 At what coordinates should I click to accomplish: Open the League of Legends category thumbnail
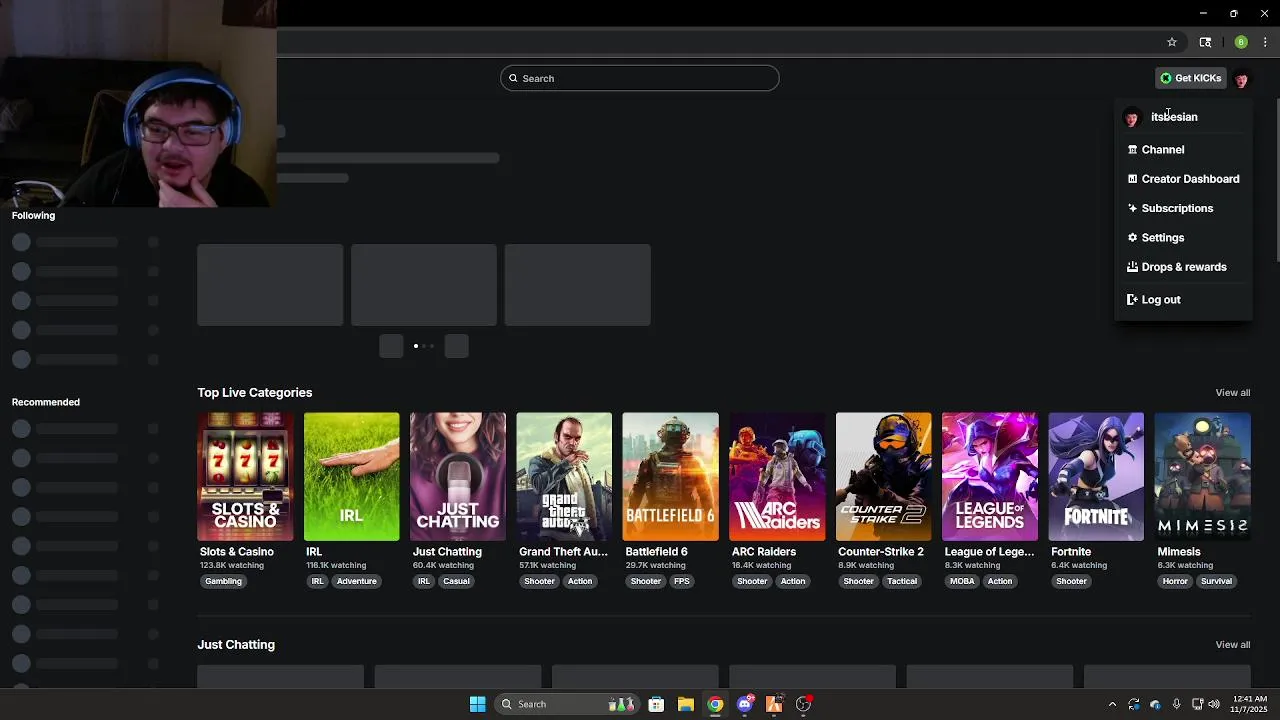point(990,477)
